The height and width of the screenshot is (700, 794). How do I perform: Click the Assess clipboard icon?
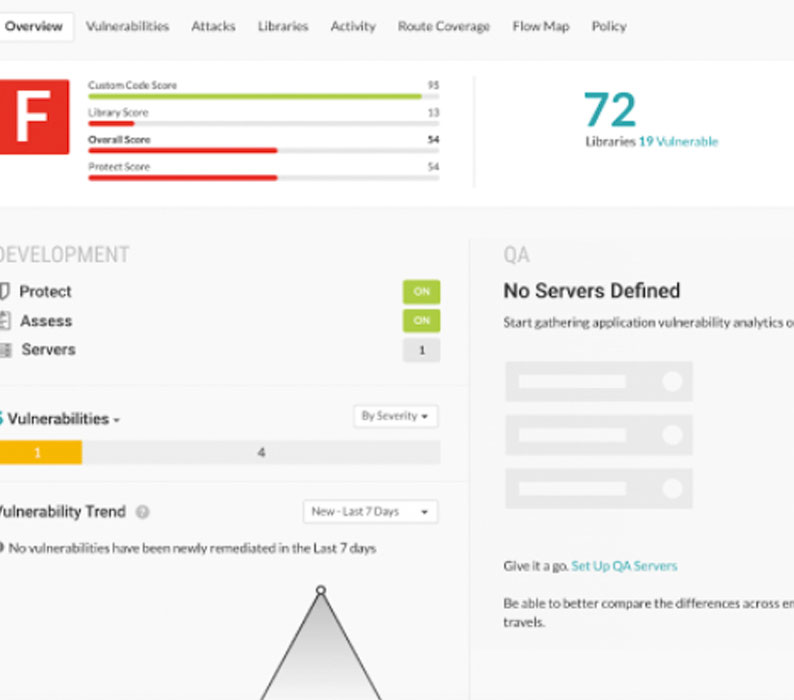5,321
